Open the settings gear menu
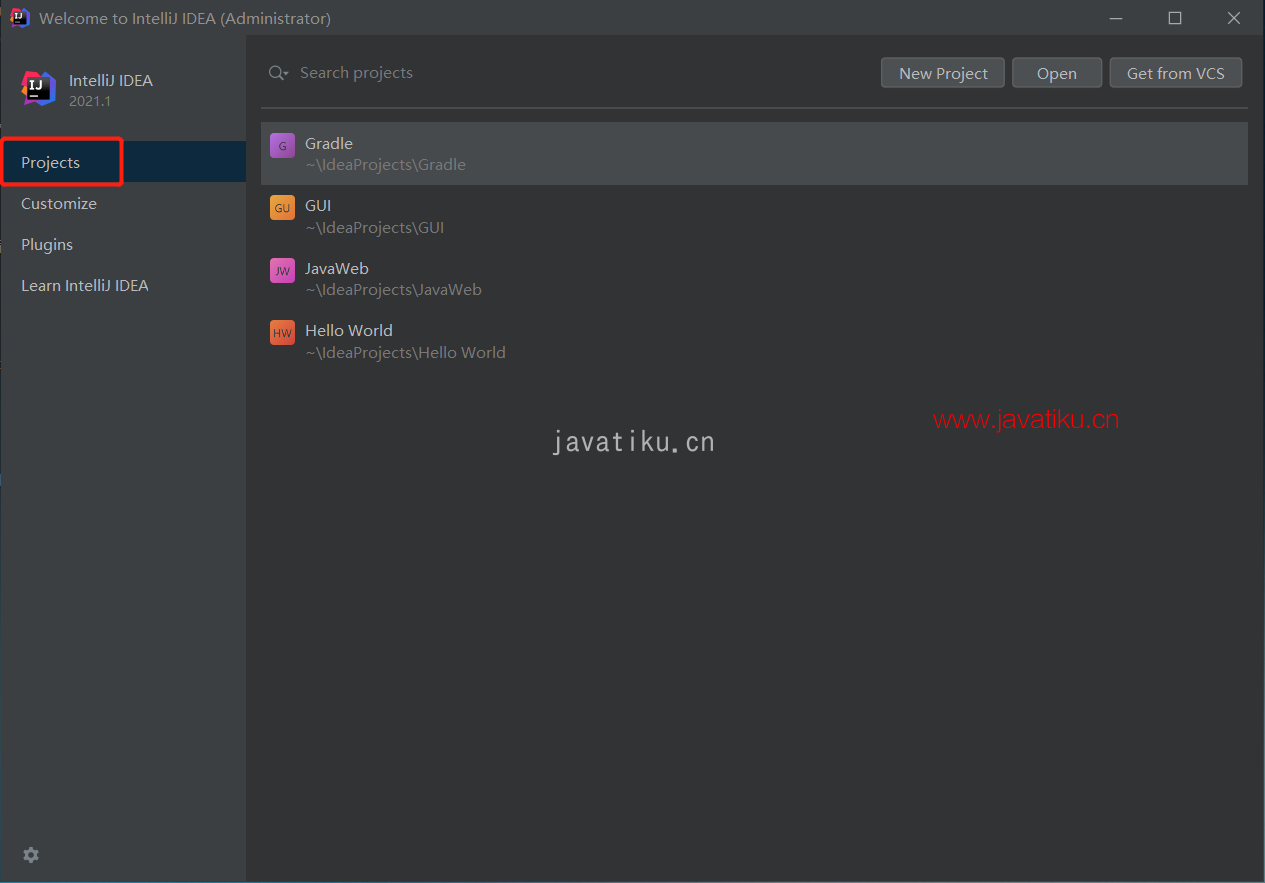The width and height of the screenshot is (1265, 883). (31, 855)
